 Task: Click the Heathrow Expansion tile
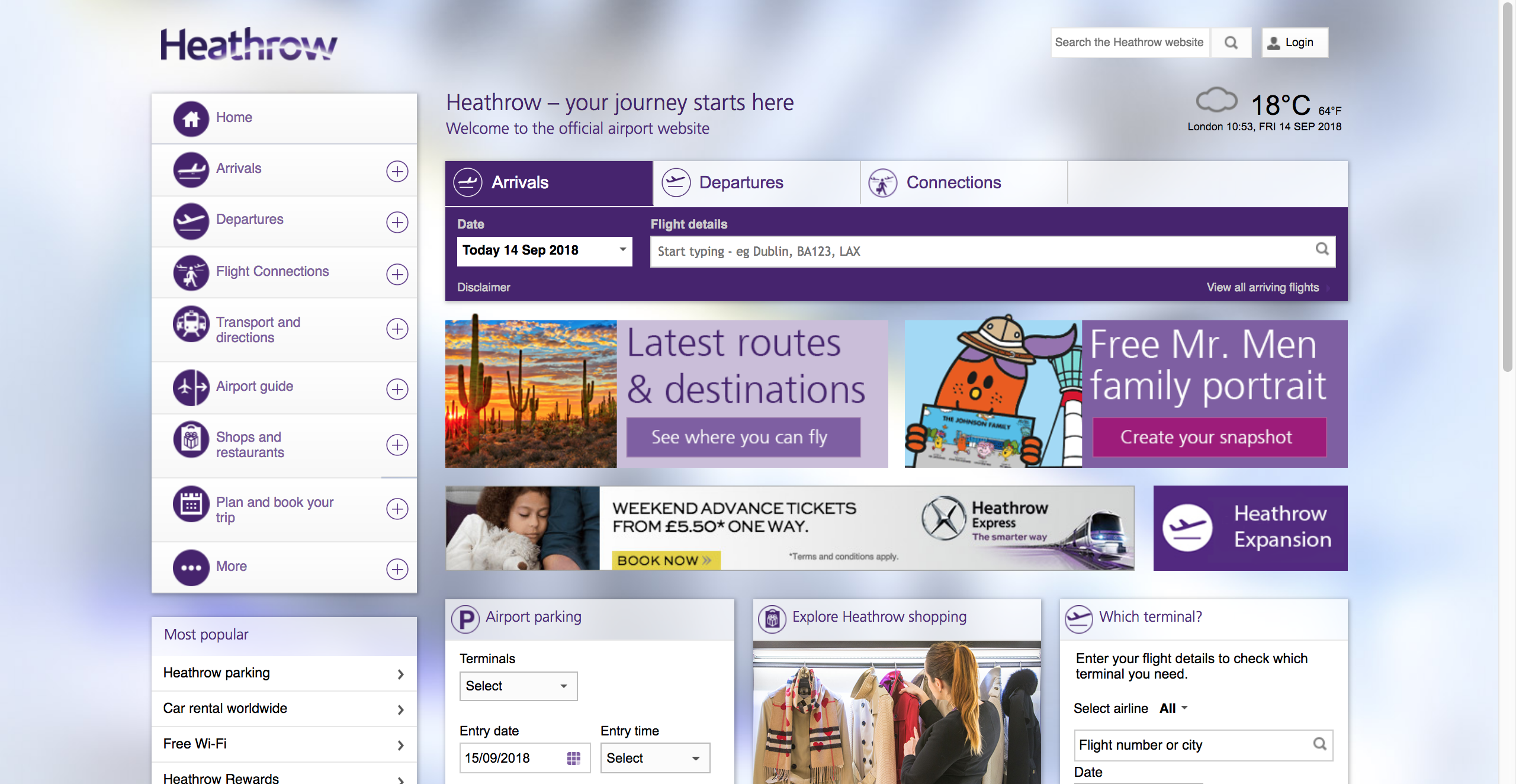[x=1250, y=528]
